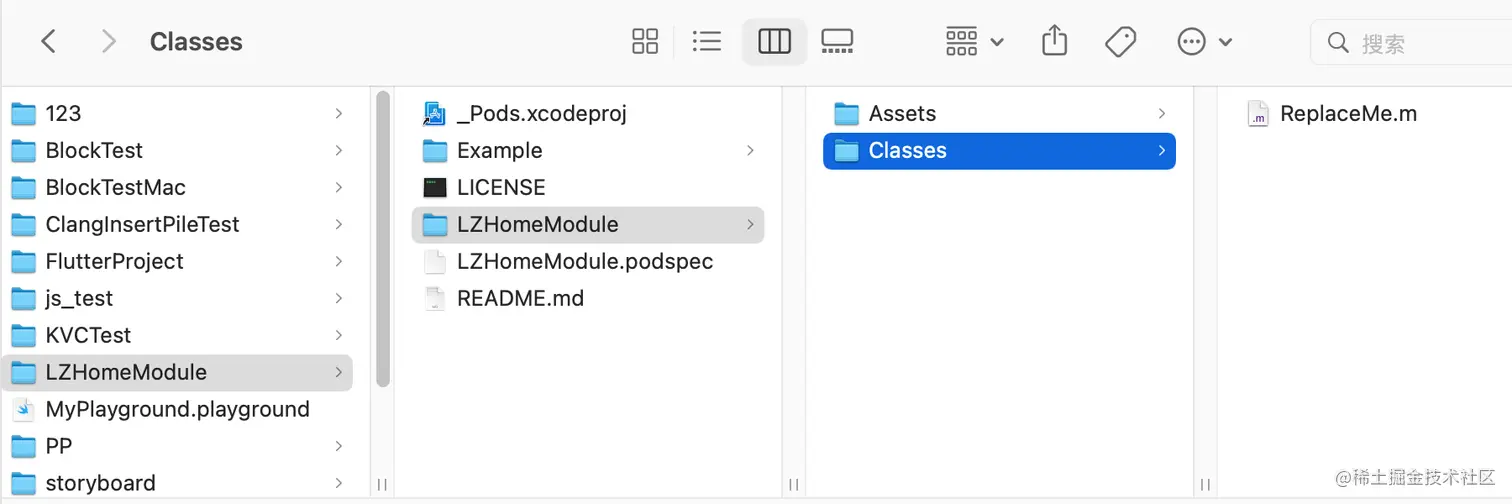The width and height of the screenshot is (1512, 504).
Task: Click the search field
Action: 1411,42
